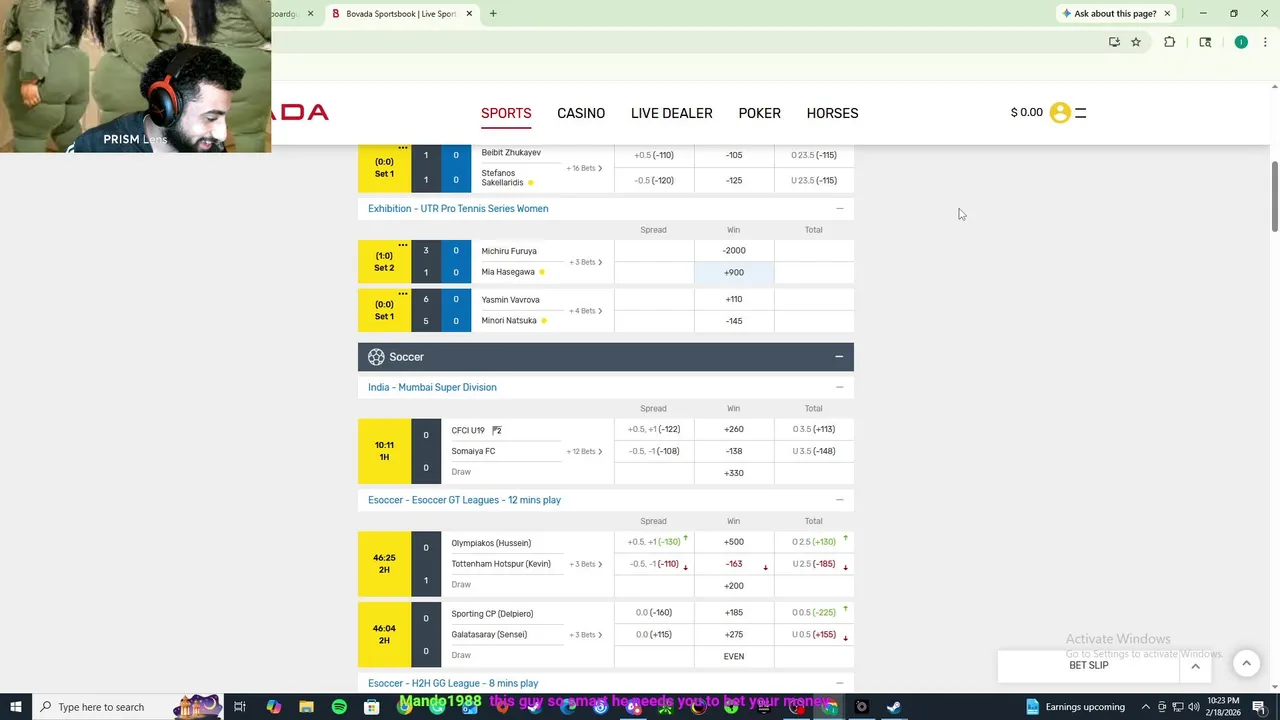Switch to the SPORTS tab
Image resolution: width=1280 pixels, height=720 pixels.
click(506, 113)
